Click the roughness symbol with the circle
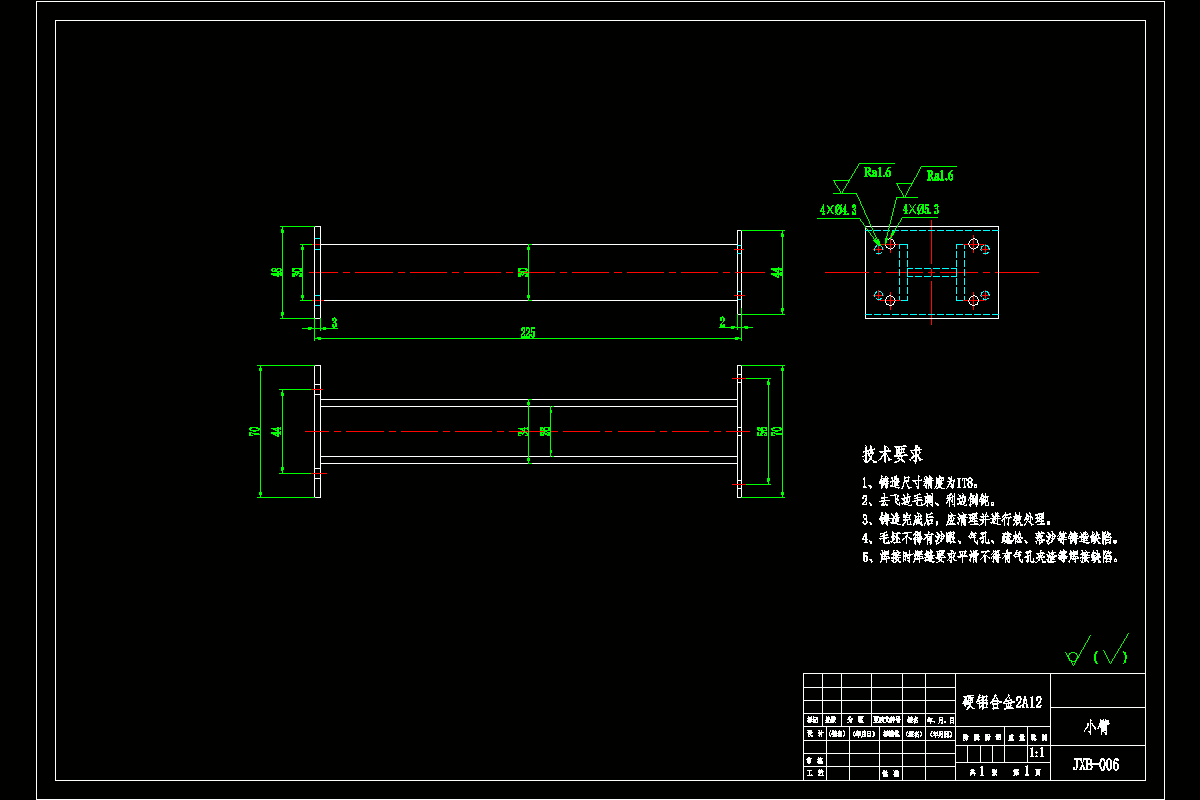Image resolution: width=1200 pixels, height=800 pixels. (x=1077, y=652)
